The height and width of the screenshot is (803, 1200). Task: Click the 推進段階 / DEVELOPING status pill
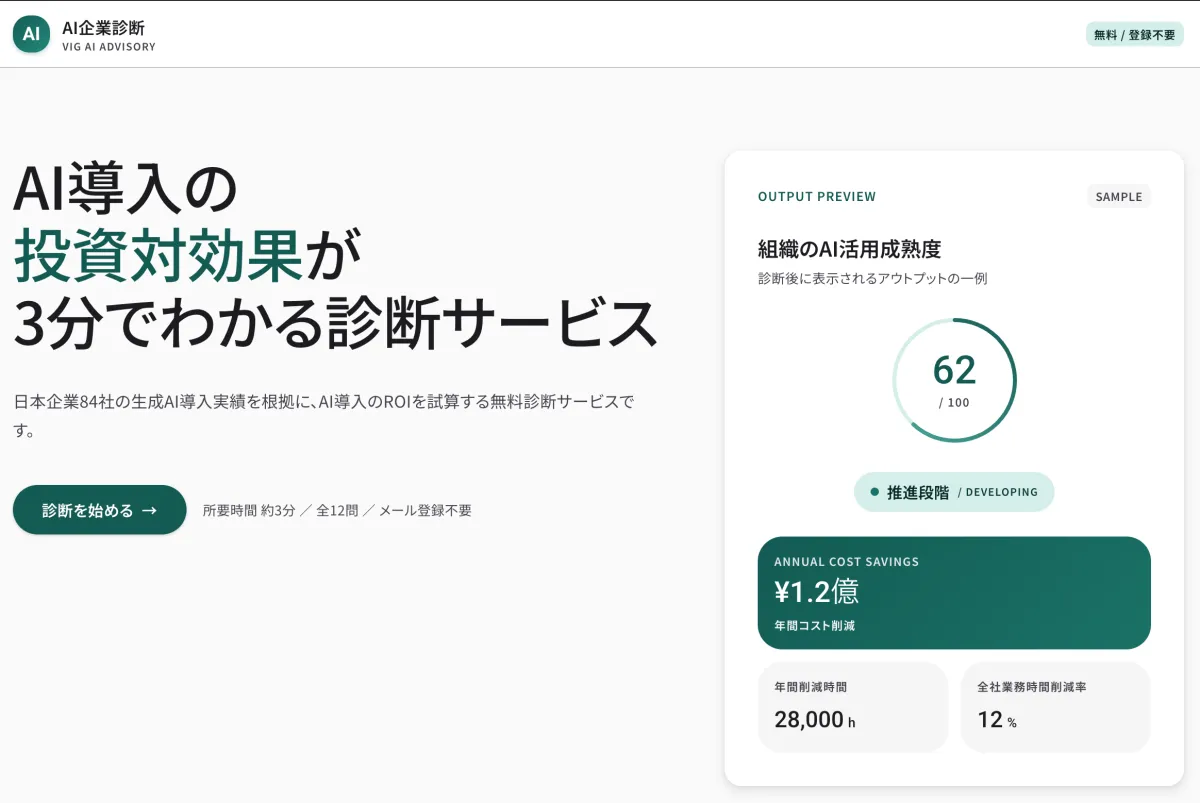pos(954,492)
